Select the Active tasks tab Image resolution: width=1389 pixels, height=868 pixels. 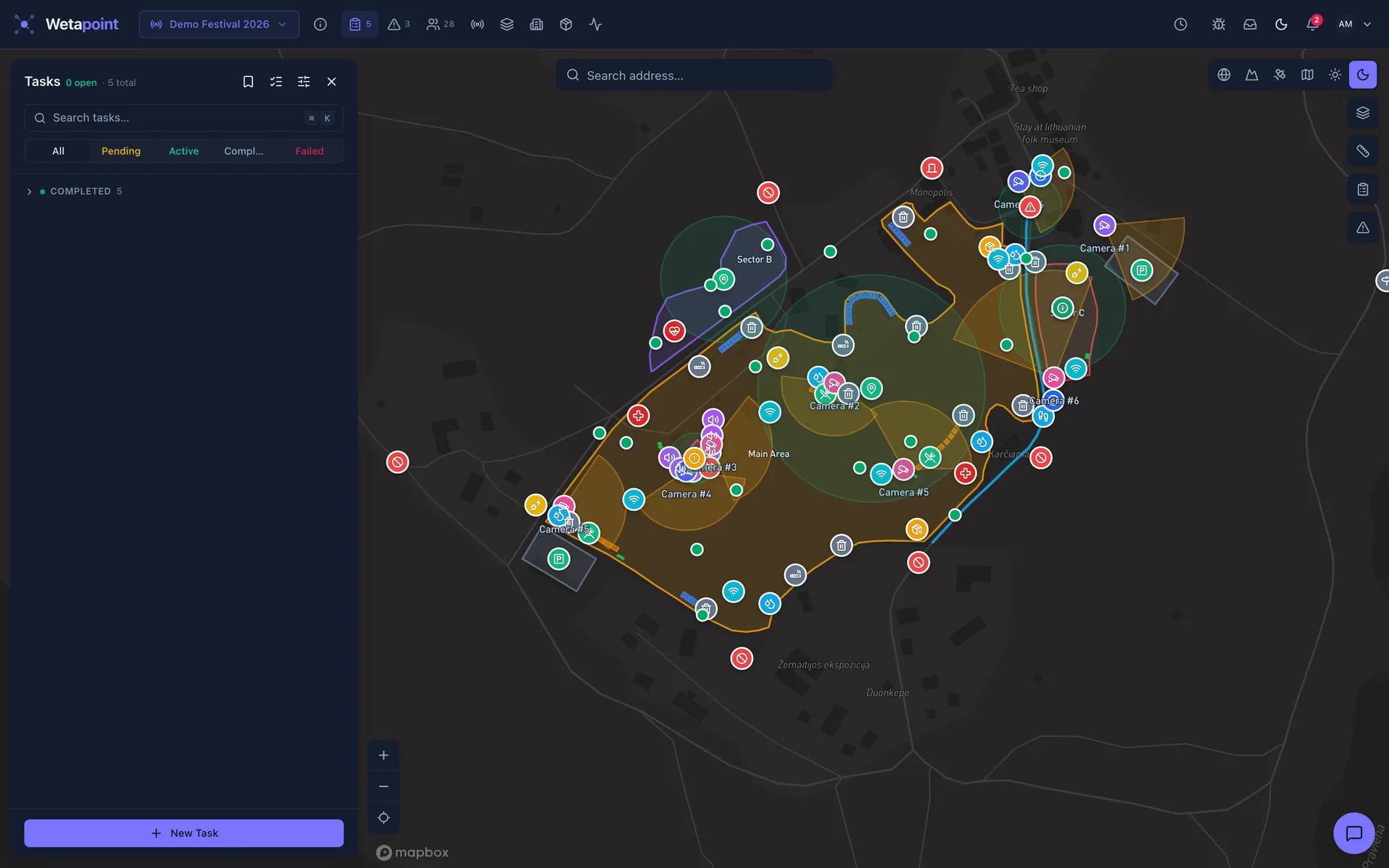click(x=184, y=151)
